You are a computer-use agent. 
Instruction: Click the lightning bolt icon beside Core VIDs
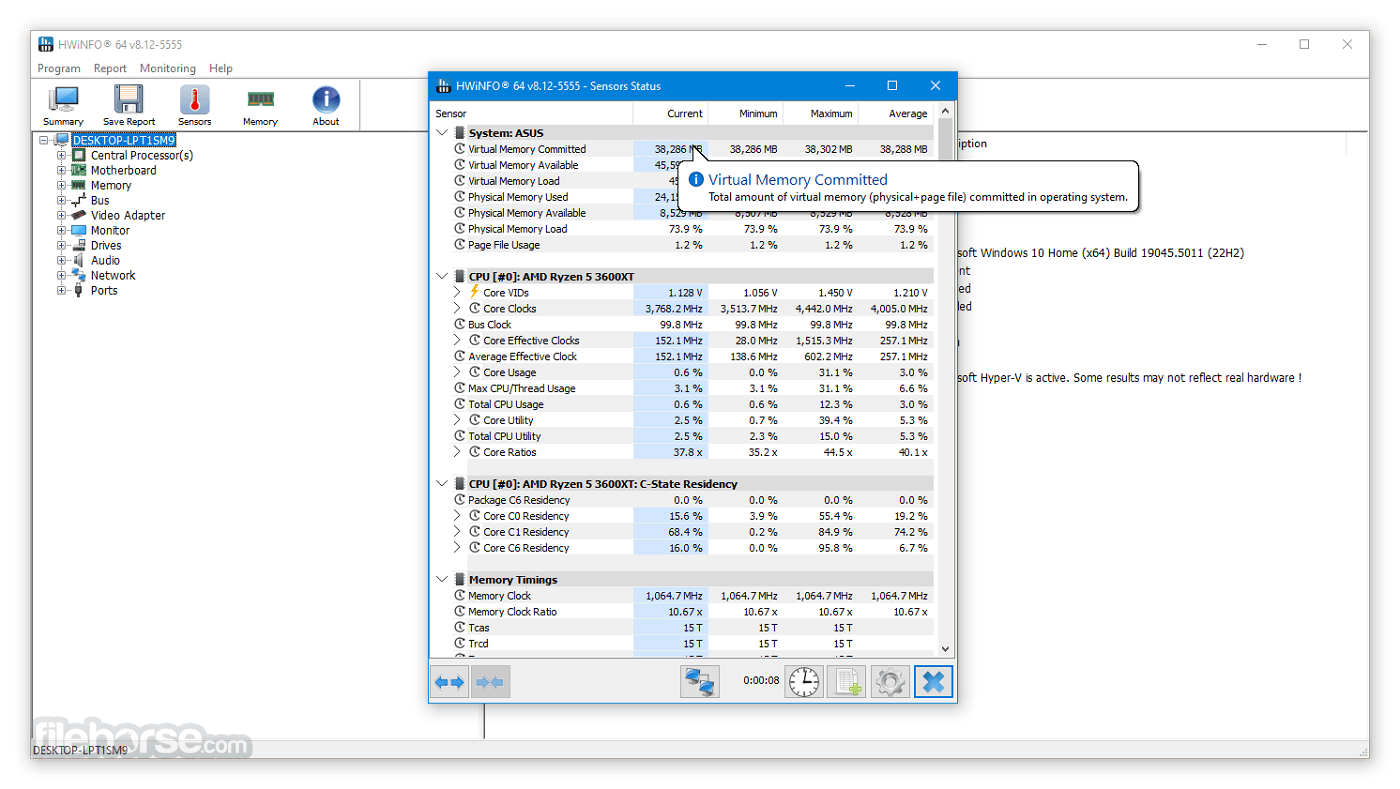point(475,292)
